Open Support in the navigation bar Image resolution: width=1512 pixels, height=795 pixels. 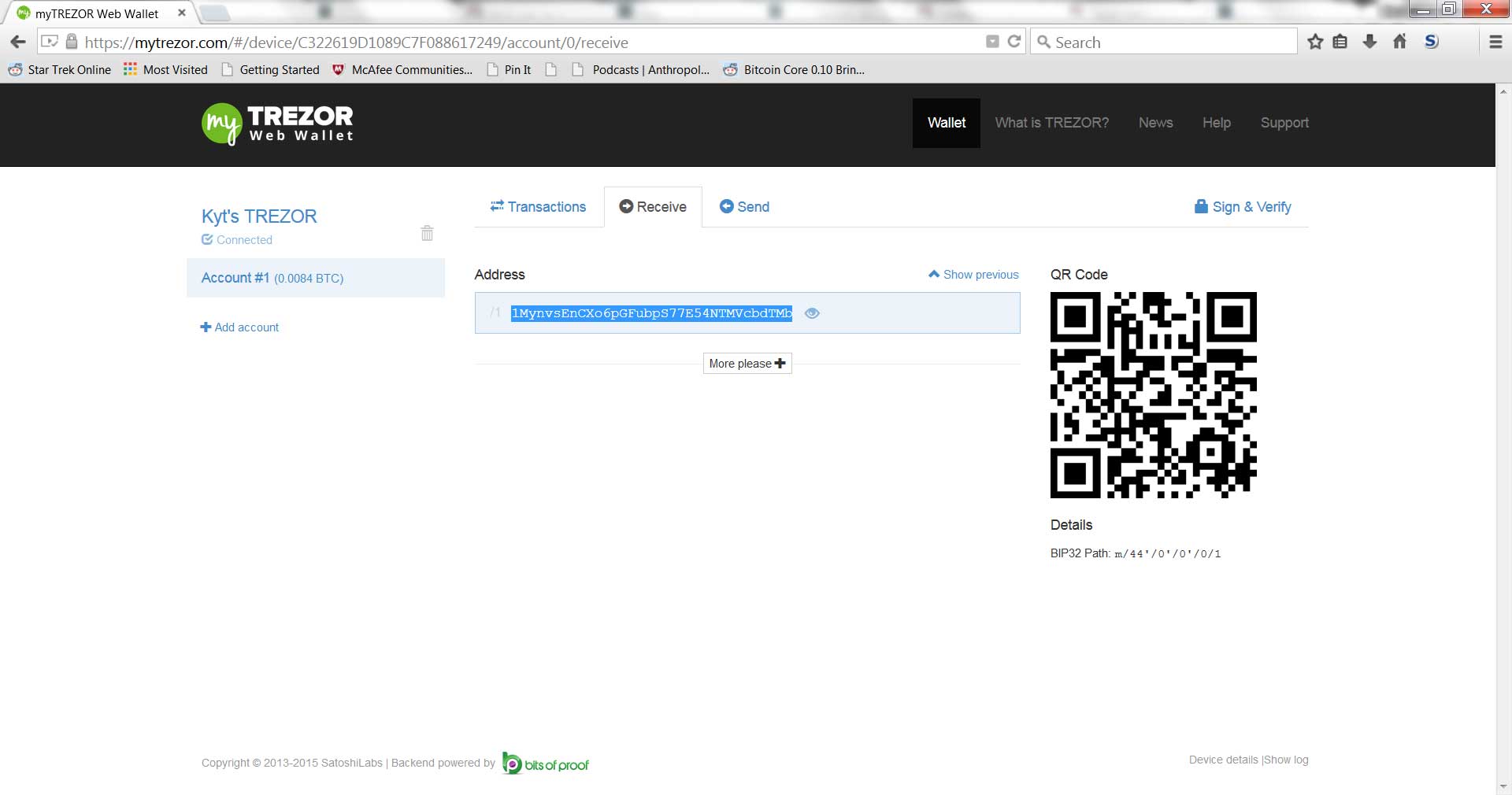pyautogui.click(x=1284, y=123)
